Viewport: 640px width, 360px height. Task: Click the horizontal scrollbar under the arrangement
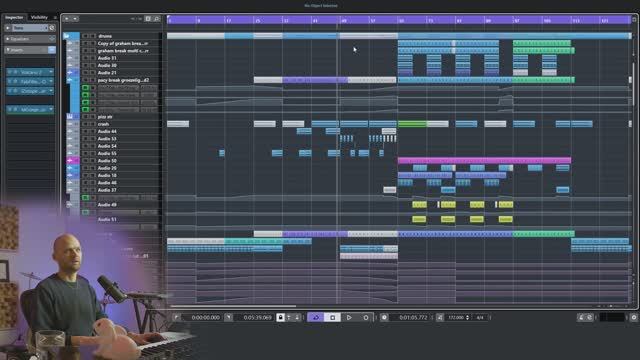[233, 306]
